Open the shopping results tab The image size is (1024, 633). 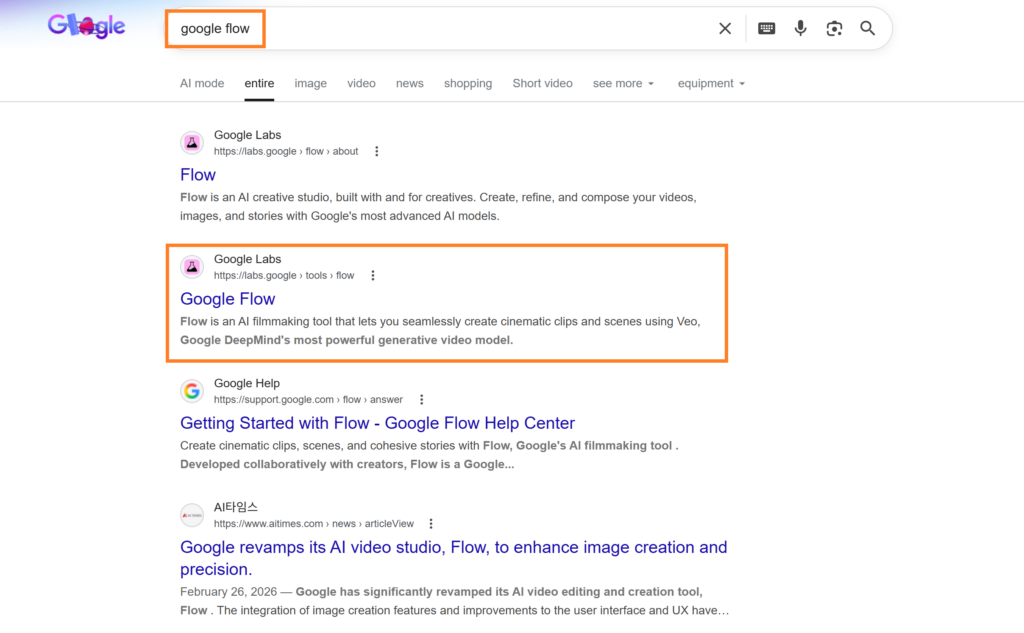click(x=468, y=84)
